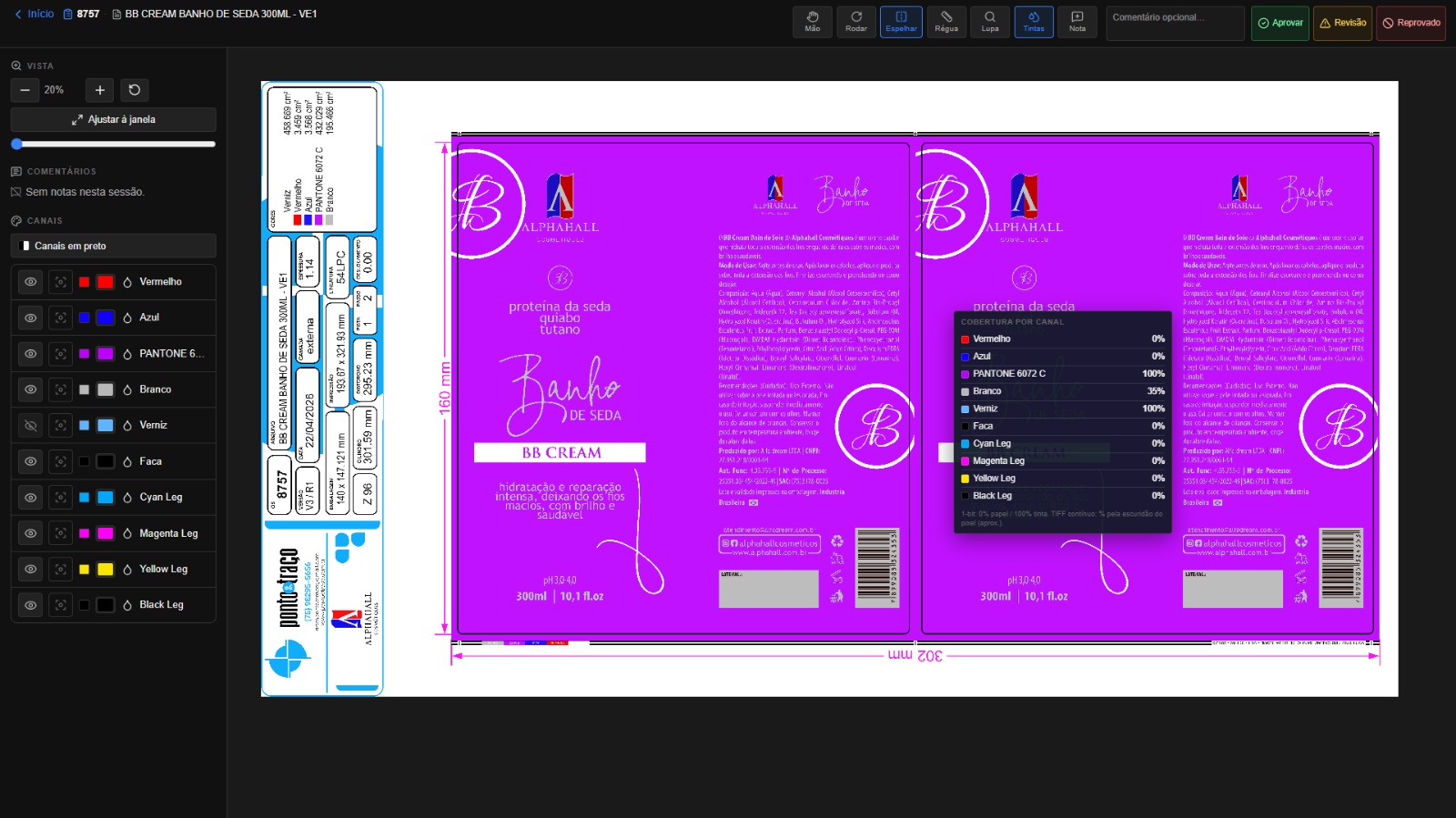Mark the proof as Revisão

tap(1343, 23)
